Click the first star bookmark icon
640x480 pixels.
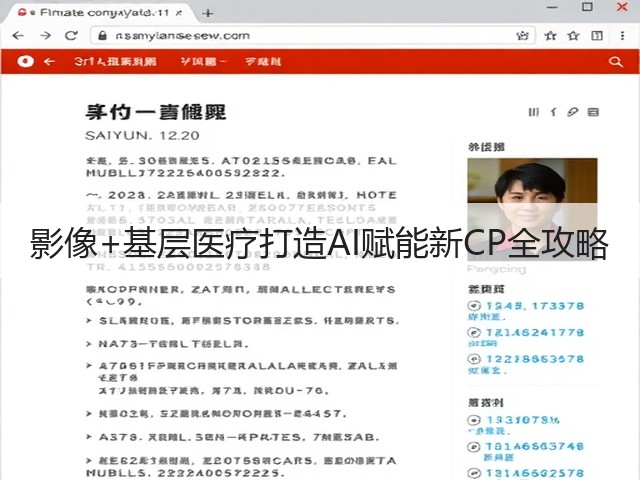click(x=550, y=36)
